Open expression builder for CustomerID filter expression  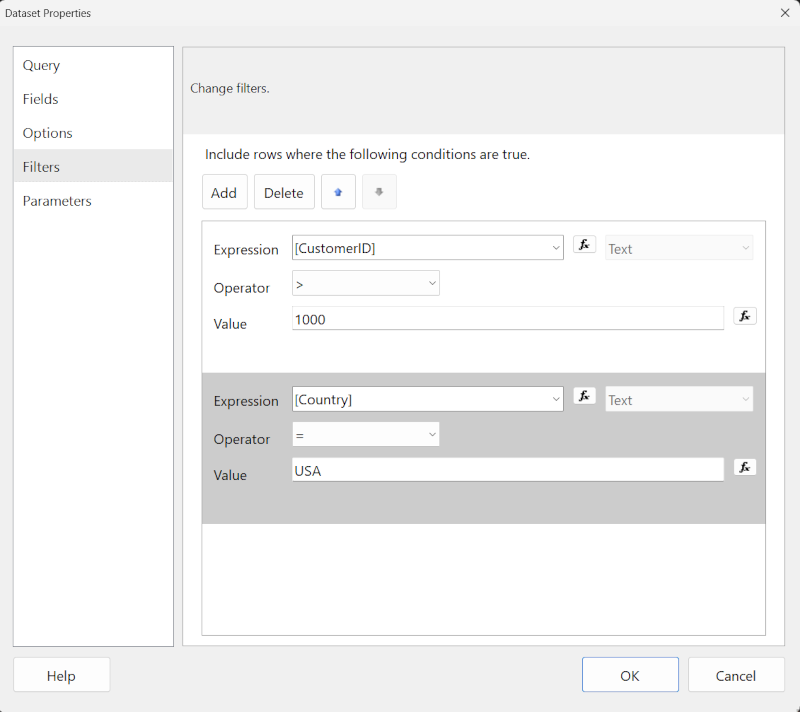pos(584,243)
